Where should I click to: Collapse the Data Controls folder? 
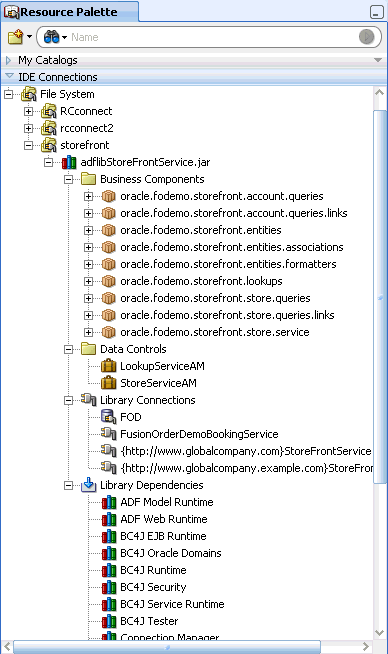(x=68, y=350)
